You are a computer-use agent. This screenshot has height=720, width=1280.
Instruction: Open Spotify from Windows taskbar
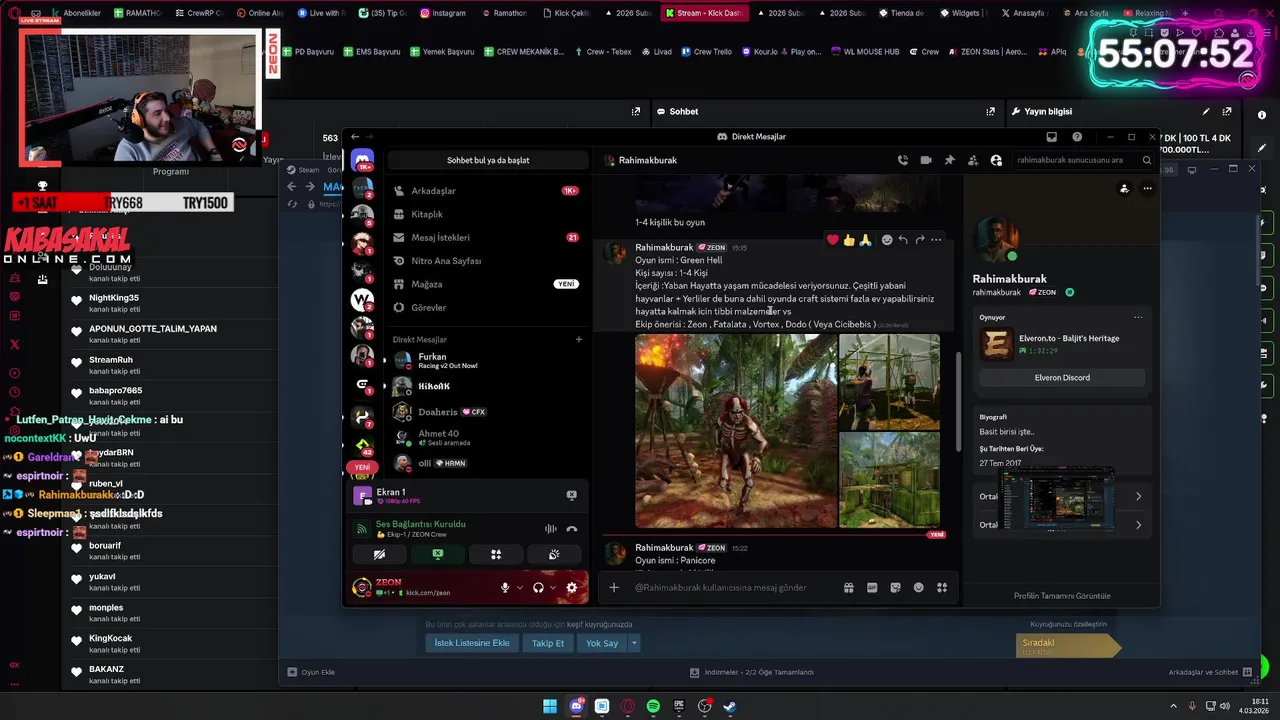click(x=653, y=706)
